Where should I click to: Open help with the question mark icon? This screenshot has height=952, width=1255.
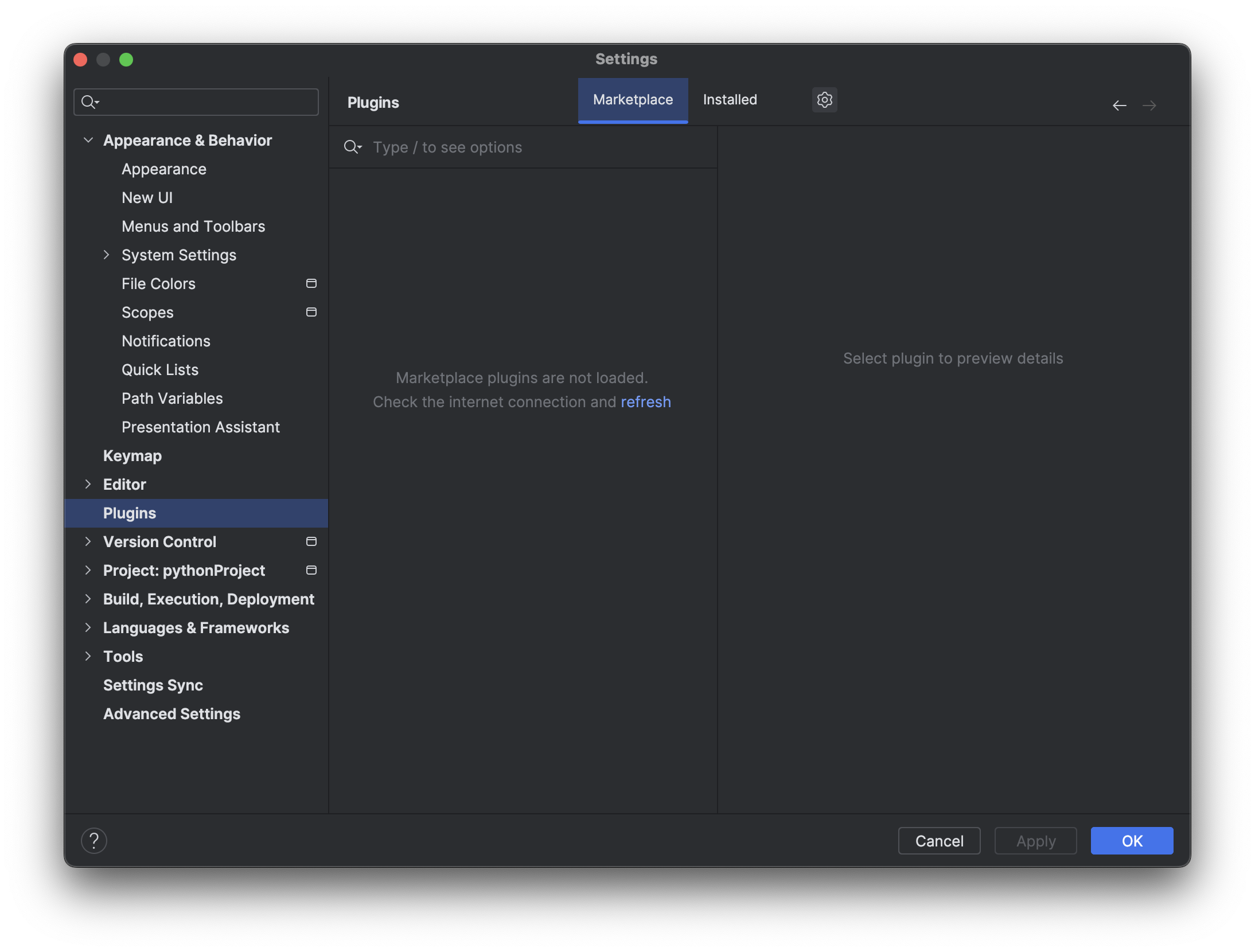[94, 841]
